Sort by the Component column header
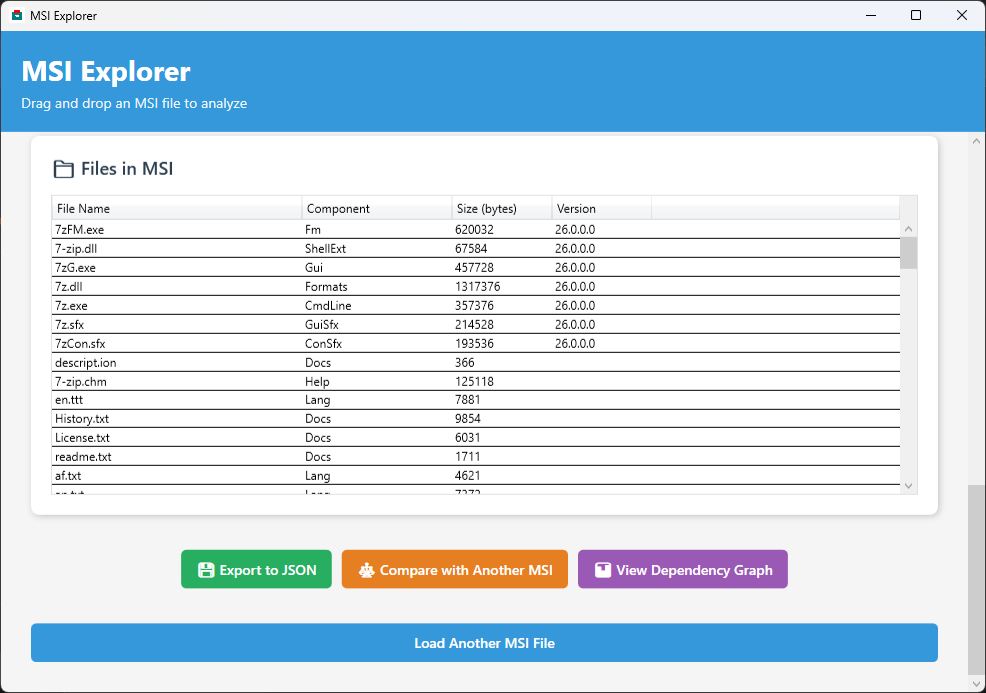Image resolution: width=986 pixels, height=693 pixels. (x=377, y=208)
